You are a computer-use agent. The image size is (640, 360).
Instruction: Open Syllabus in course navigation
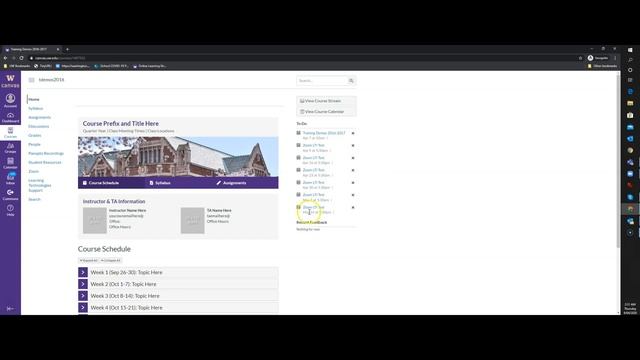pyautogui.click(x=36, y=108)
